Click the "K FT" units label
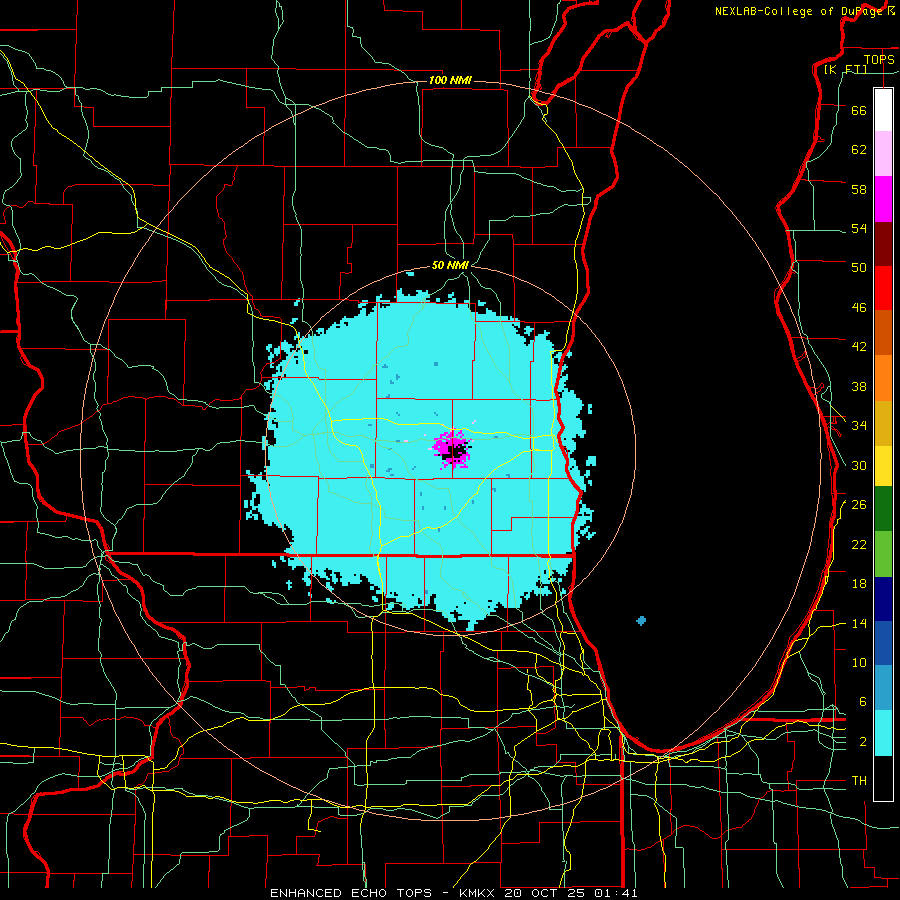900x900 pixels. click(845, 69)
